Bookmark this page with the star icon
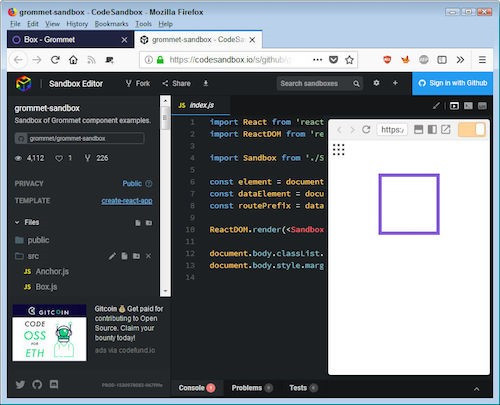The height and width of the screenshot is (405, 500). tap(349, 60)
